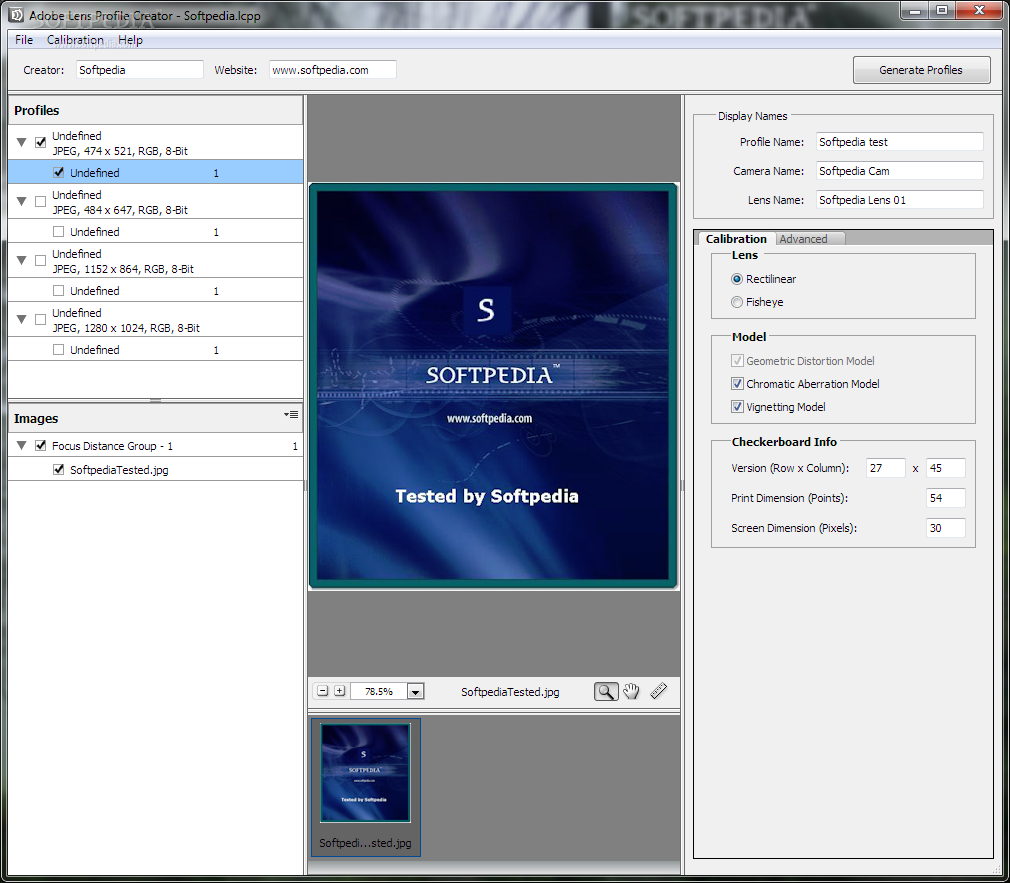Collapse the 484 x 647 profile group
The image size is (1010, 883).
21,202
